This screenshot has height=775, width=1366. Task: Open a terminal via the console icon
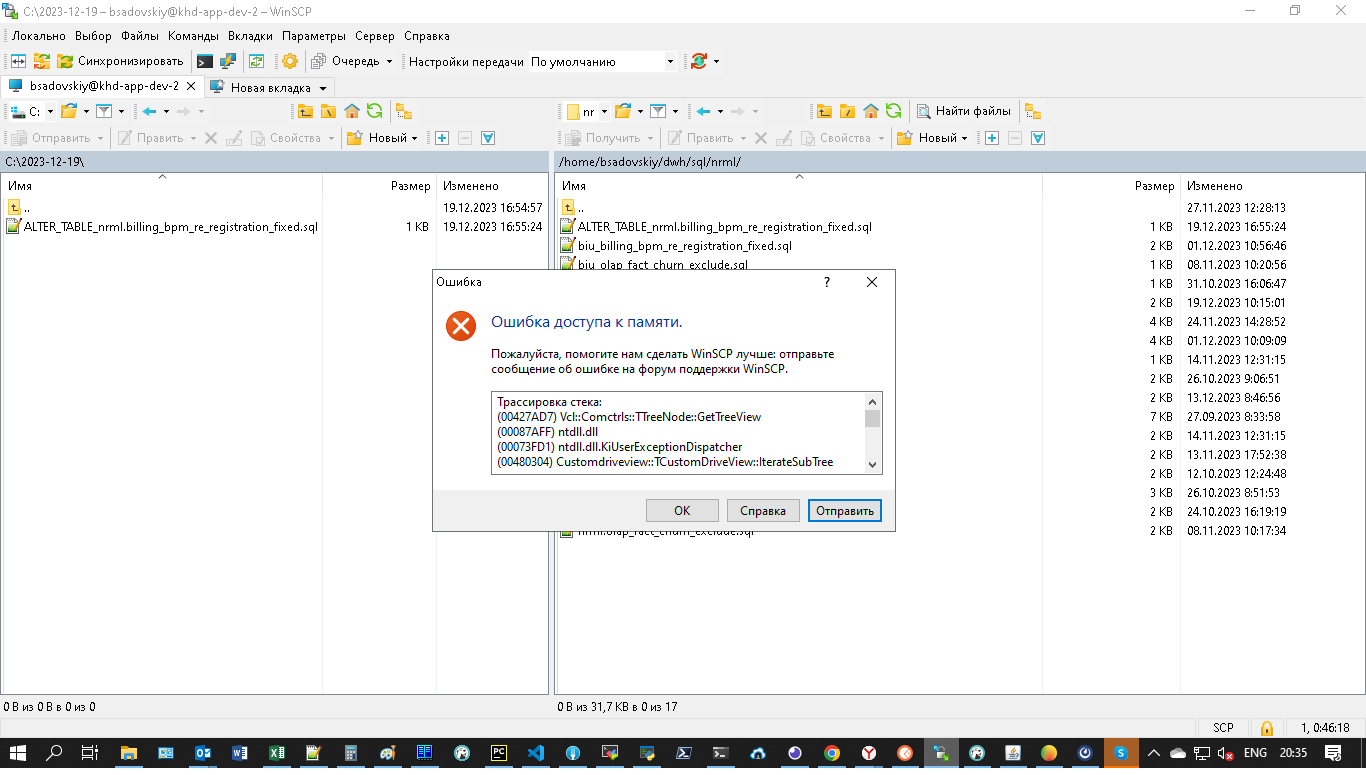pos(204,61)
